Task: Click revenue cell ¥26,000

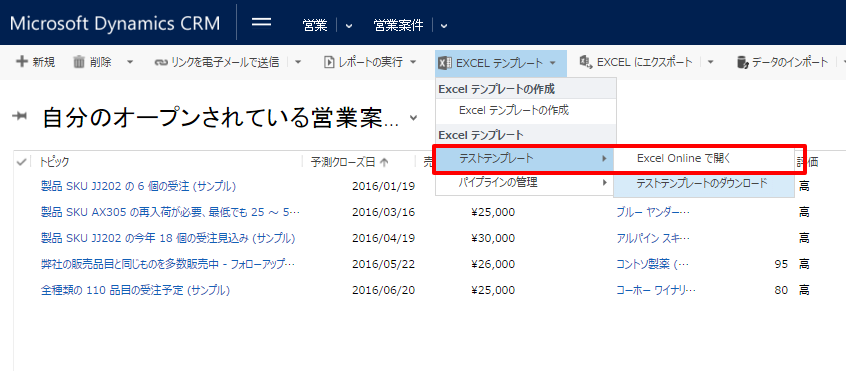Action: click(x=493, y=264)
